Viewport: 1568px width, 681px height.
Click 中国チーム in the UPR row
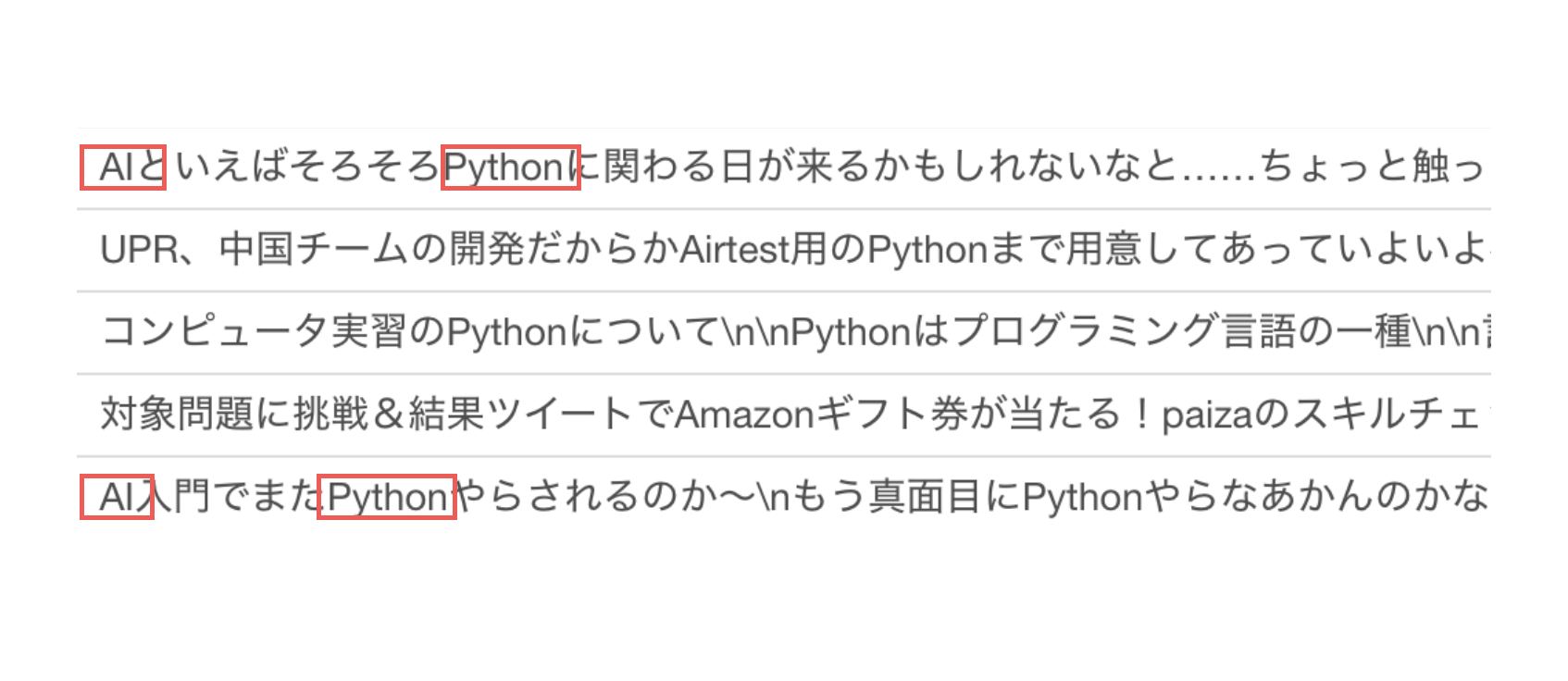click(314, 250)
